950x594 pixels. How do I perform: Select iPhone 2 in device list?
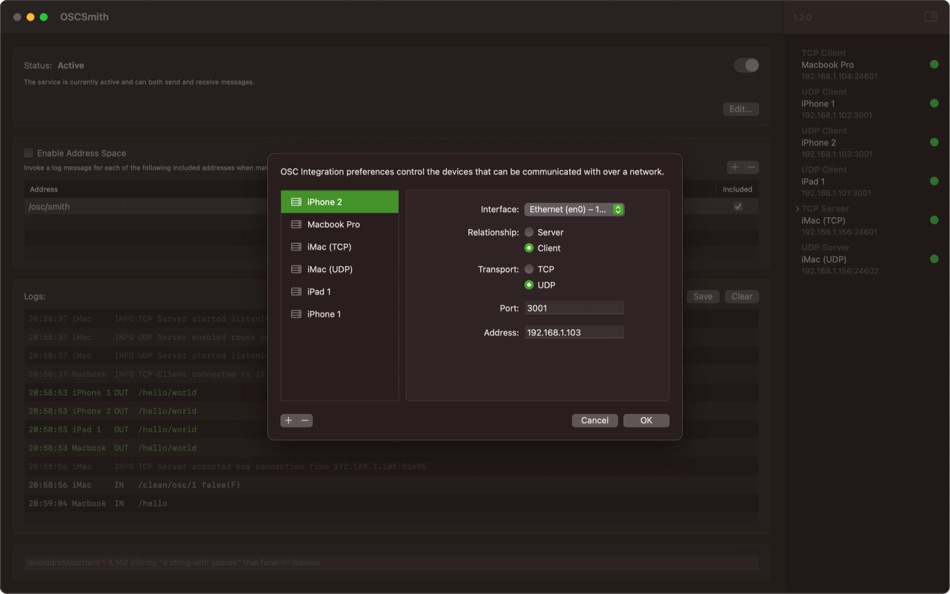coord(339,202)
